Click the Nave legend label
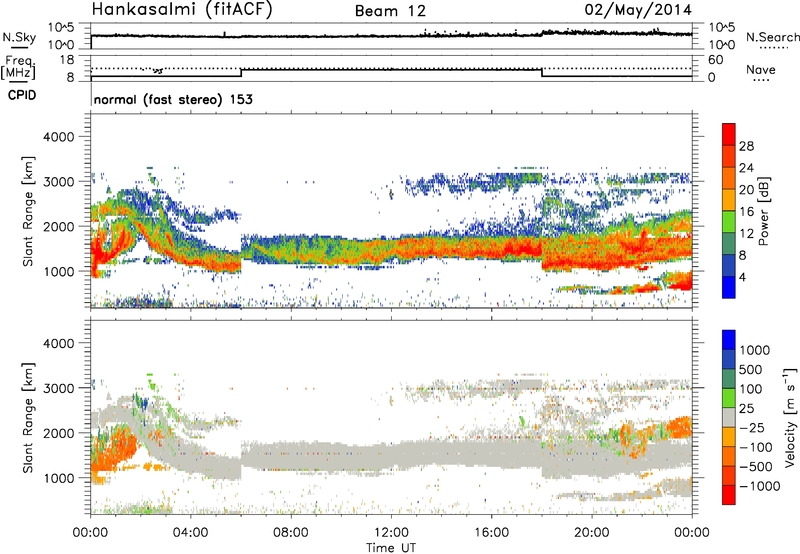 tap(761, 69)
